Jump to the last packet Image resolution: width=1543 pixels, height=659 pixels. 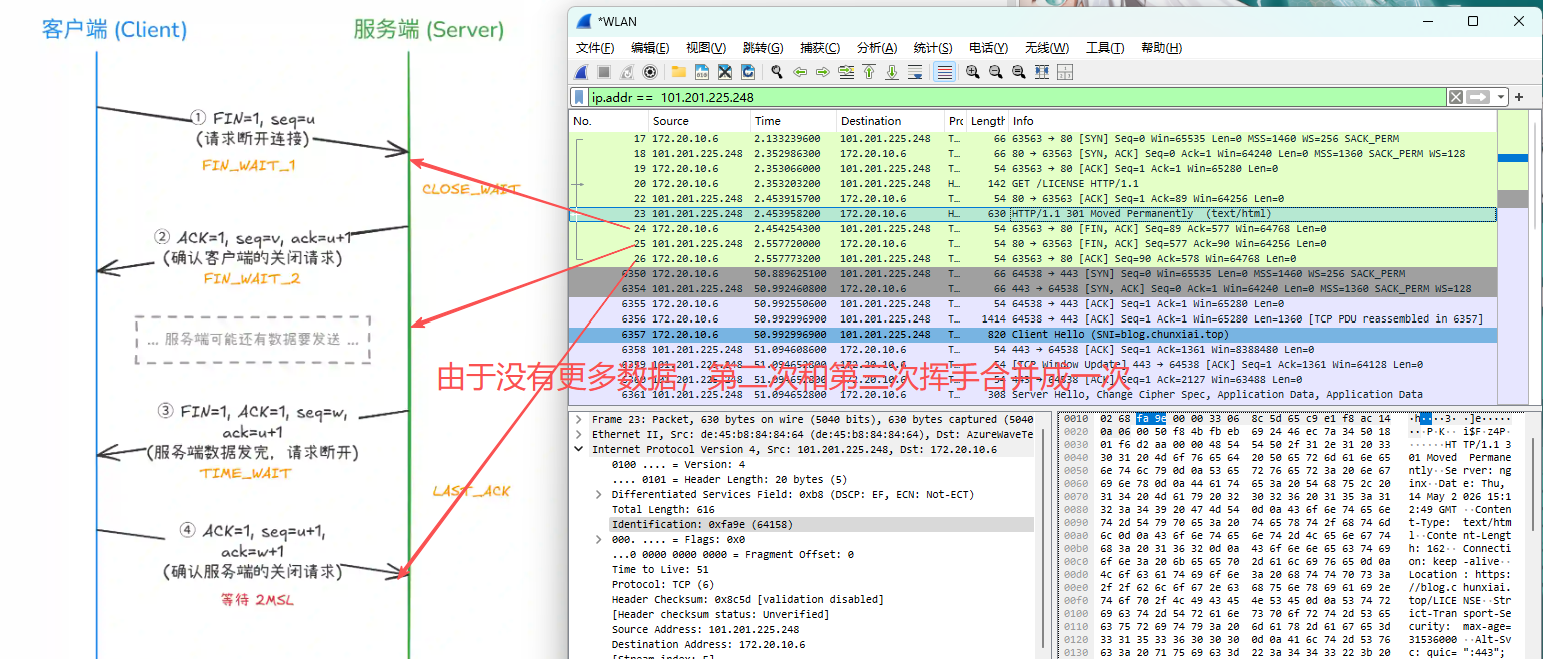(892, 72)
